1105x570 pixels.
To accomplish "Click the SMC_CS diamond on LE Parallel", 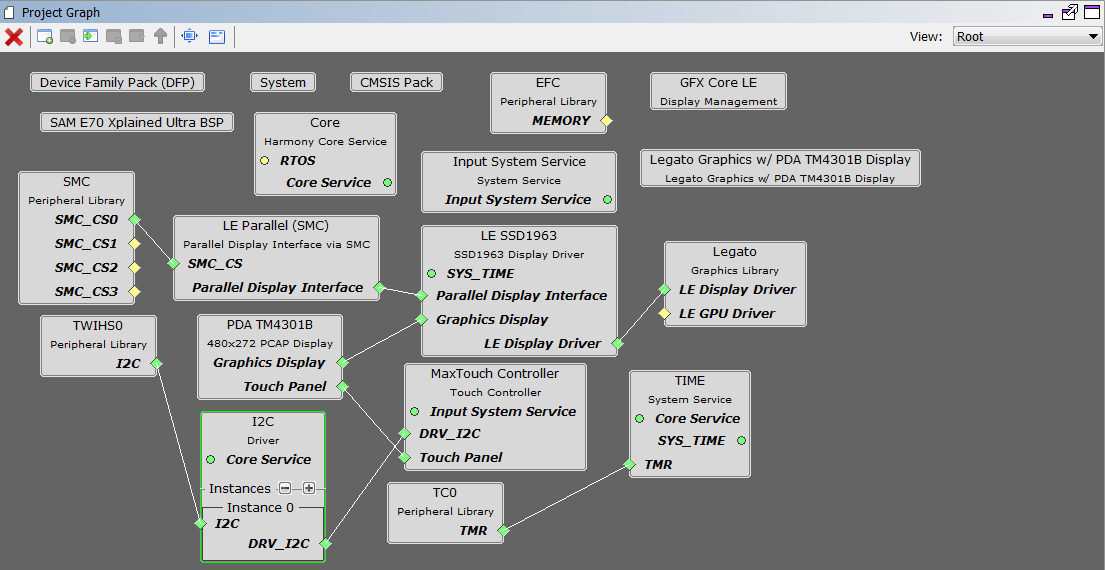I will 173,264.
